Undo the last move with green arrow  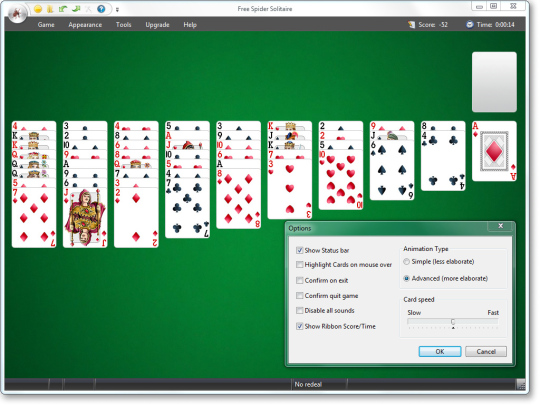click(63, 9)
